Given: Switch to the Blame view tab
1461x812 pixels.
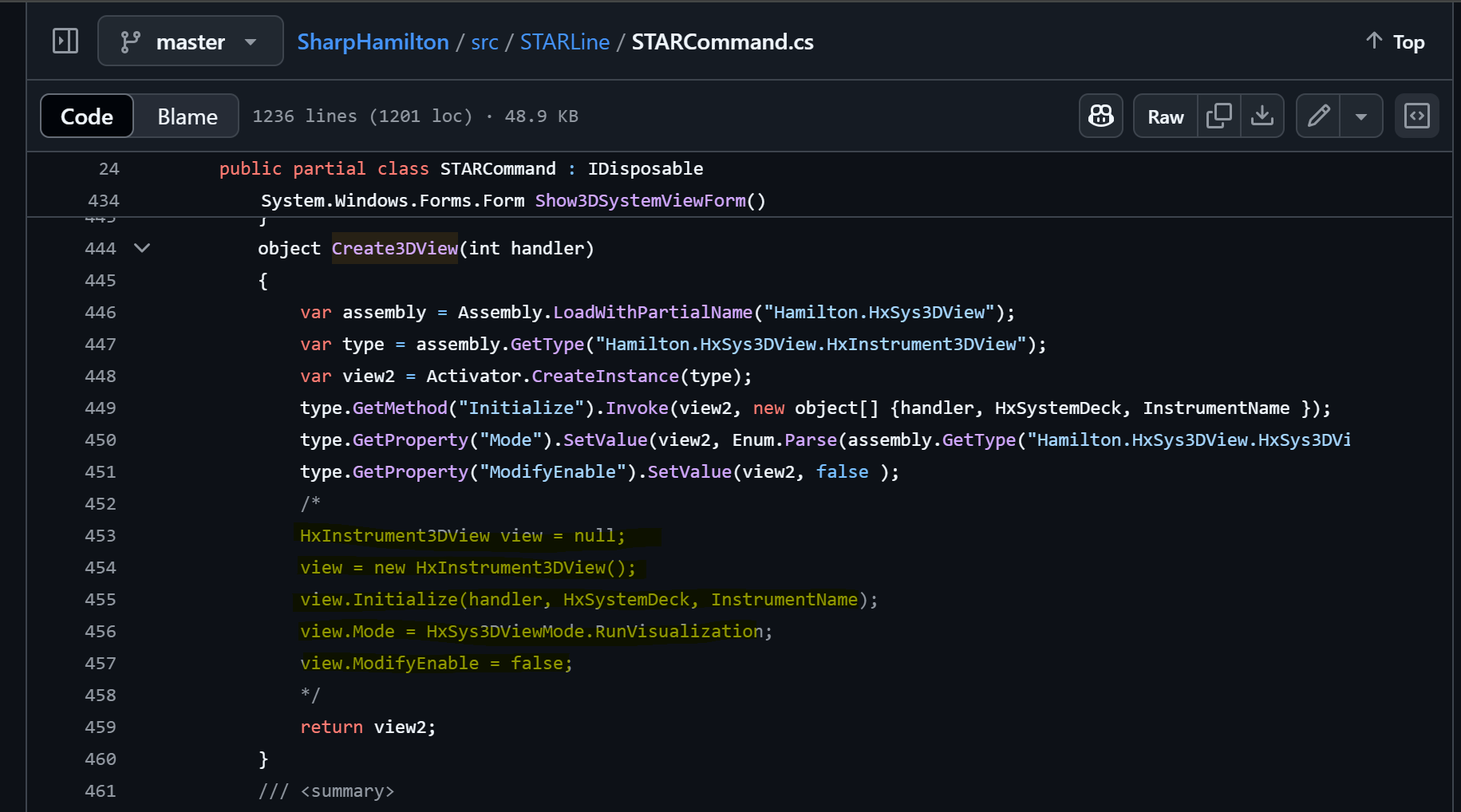Looking at the screenshot, I should (x=188, y=116).
